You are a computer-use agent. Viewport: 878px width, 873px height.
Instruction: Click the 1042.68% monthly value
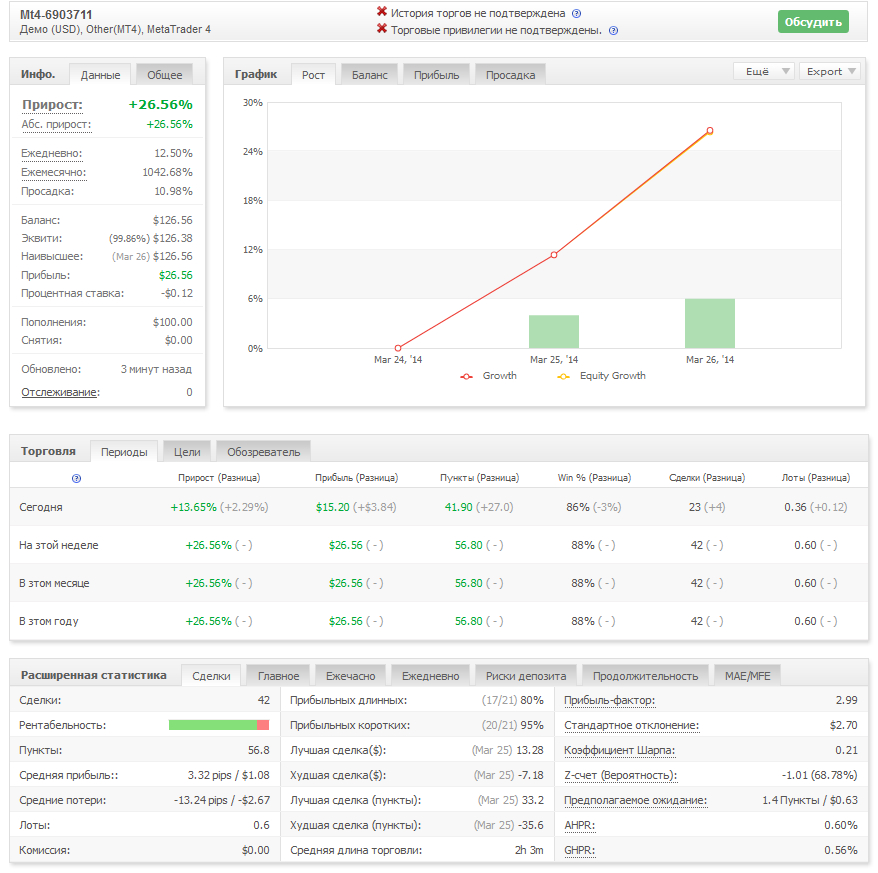tap(167, 172)
